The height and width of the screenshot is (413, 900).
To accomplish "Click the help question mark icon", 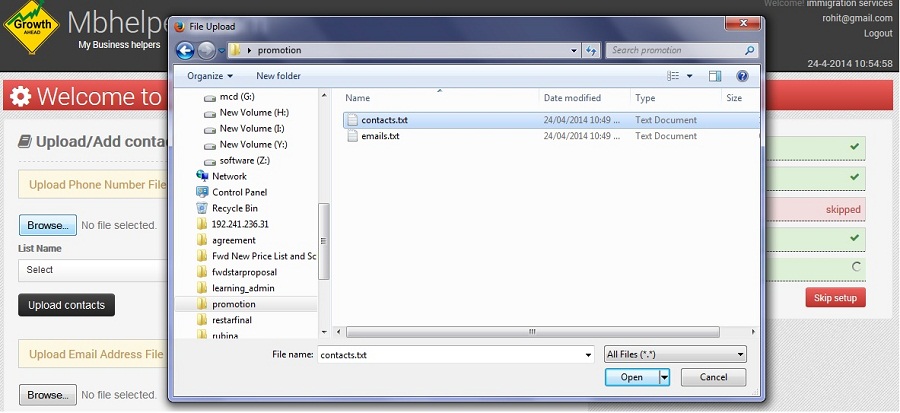I will coord(742,76).
